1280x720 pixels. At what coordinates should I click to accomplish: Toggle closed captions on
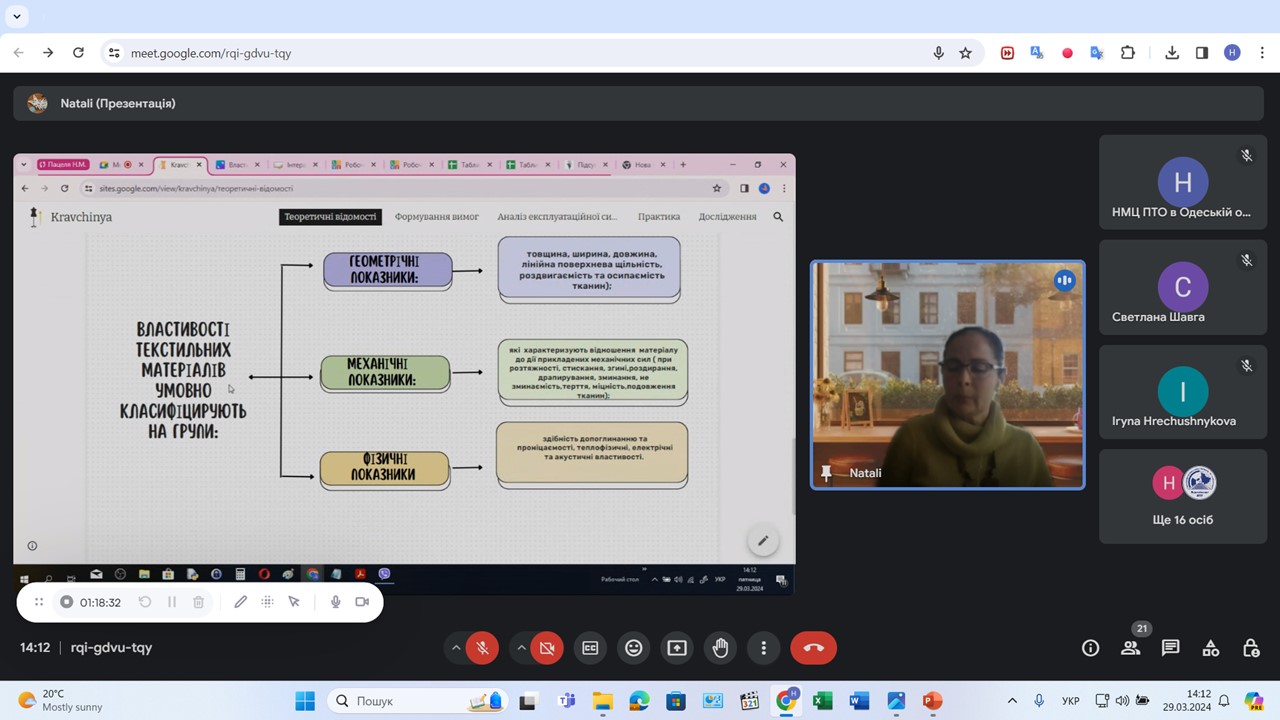[x=590, y=648]
